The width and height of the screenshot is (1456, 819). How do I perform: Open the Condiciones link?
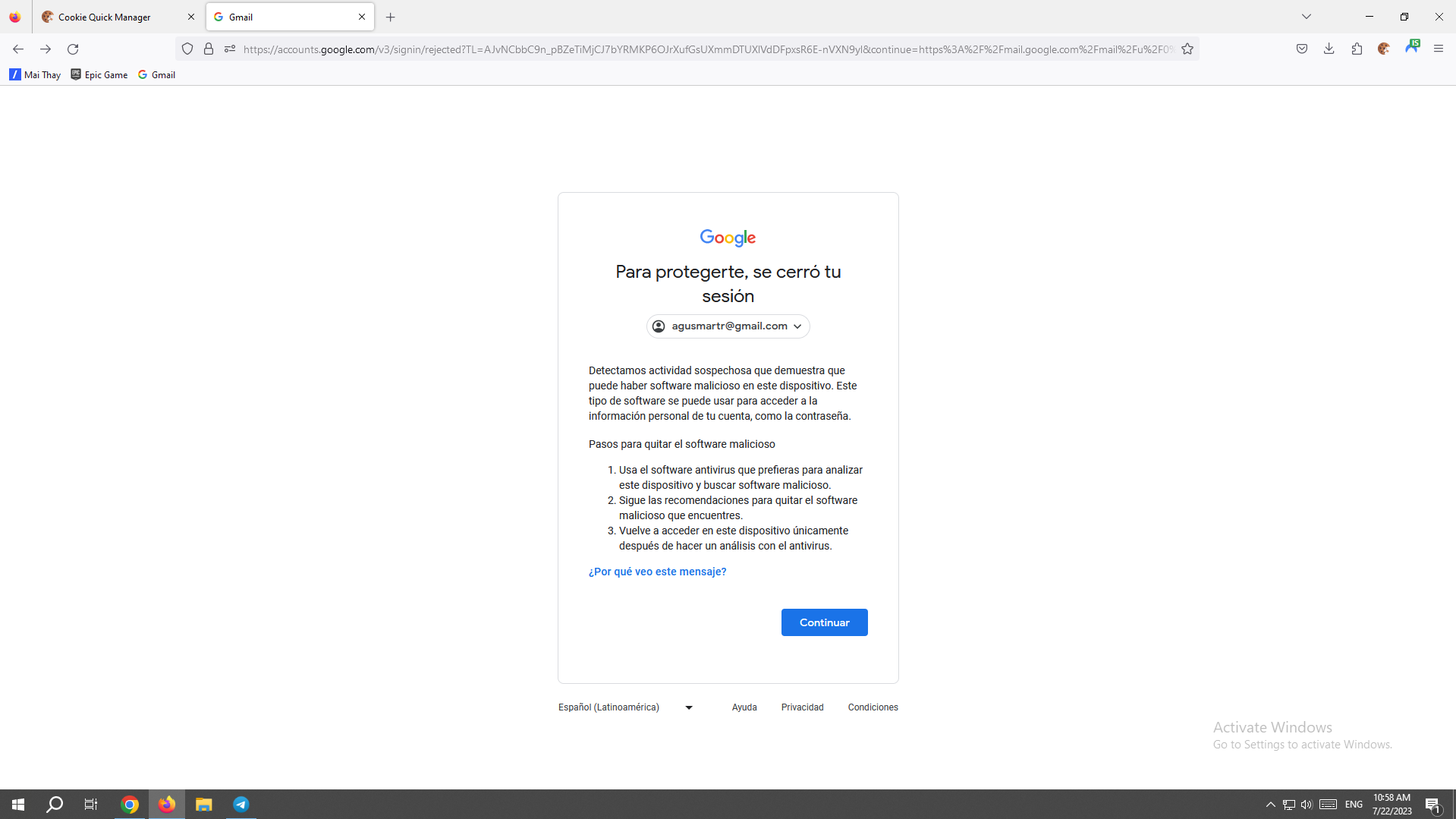coord(873,707)
